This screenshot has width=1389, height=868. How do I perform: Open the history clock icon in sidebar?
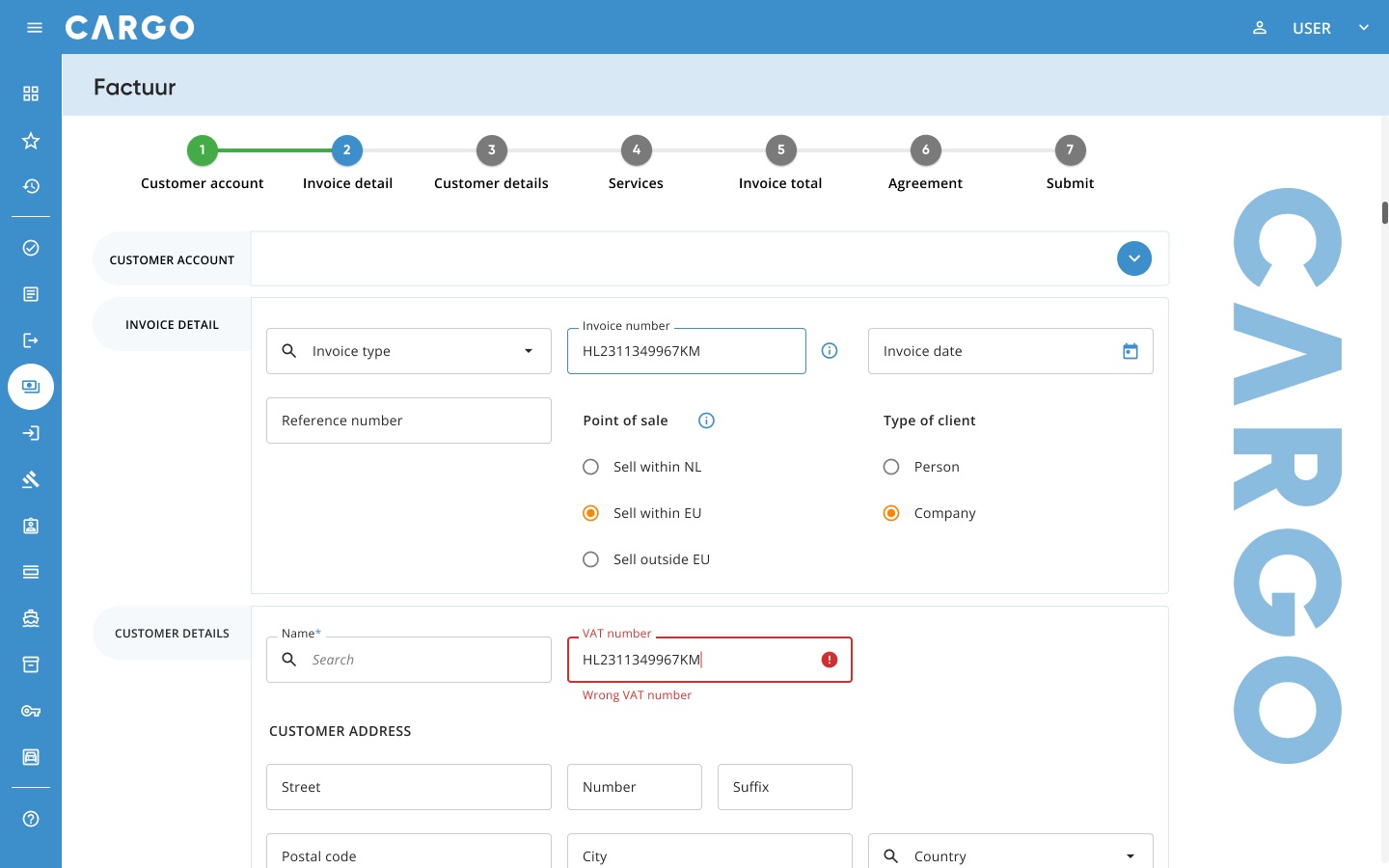pyautogui.click(x=31, y=186)
